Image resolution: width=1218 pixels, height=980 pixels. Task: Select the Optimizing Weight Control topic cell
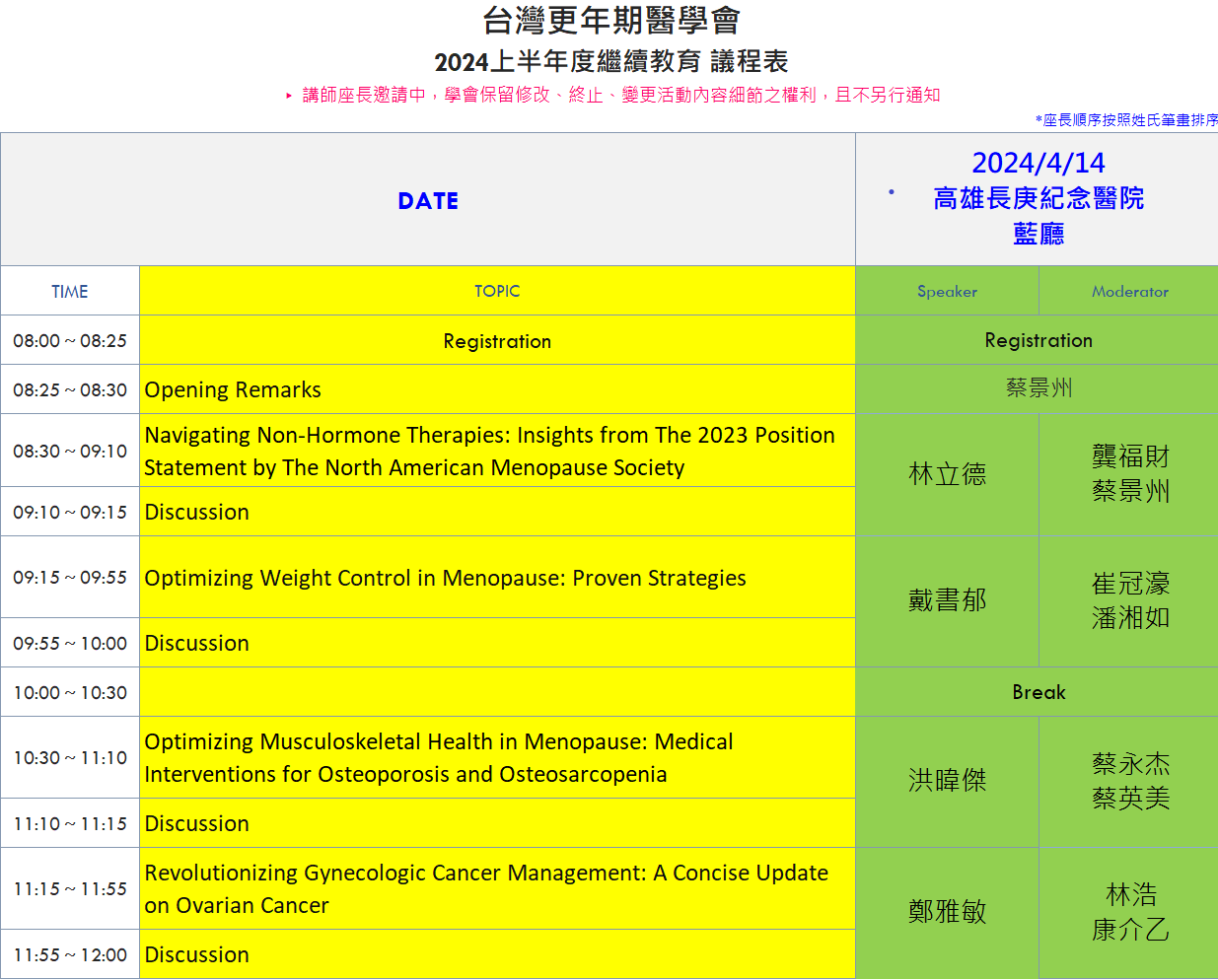pyautogui.click(x=445, y=578)
